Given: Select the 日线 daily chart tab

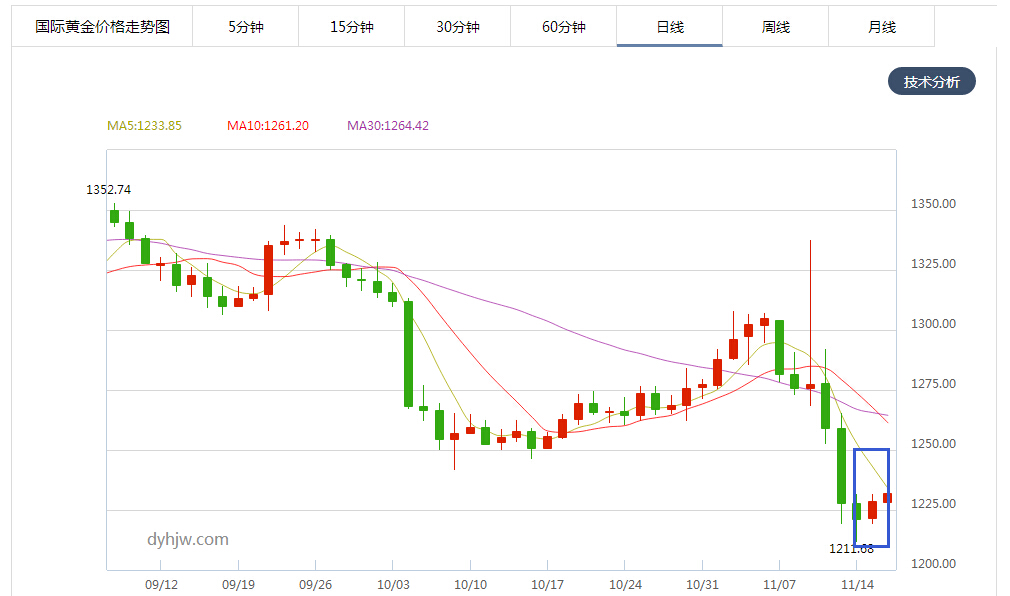Looking at the screenshot, I should (x=670, y=27).
